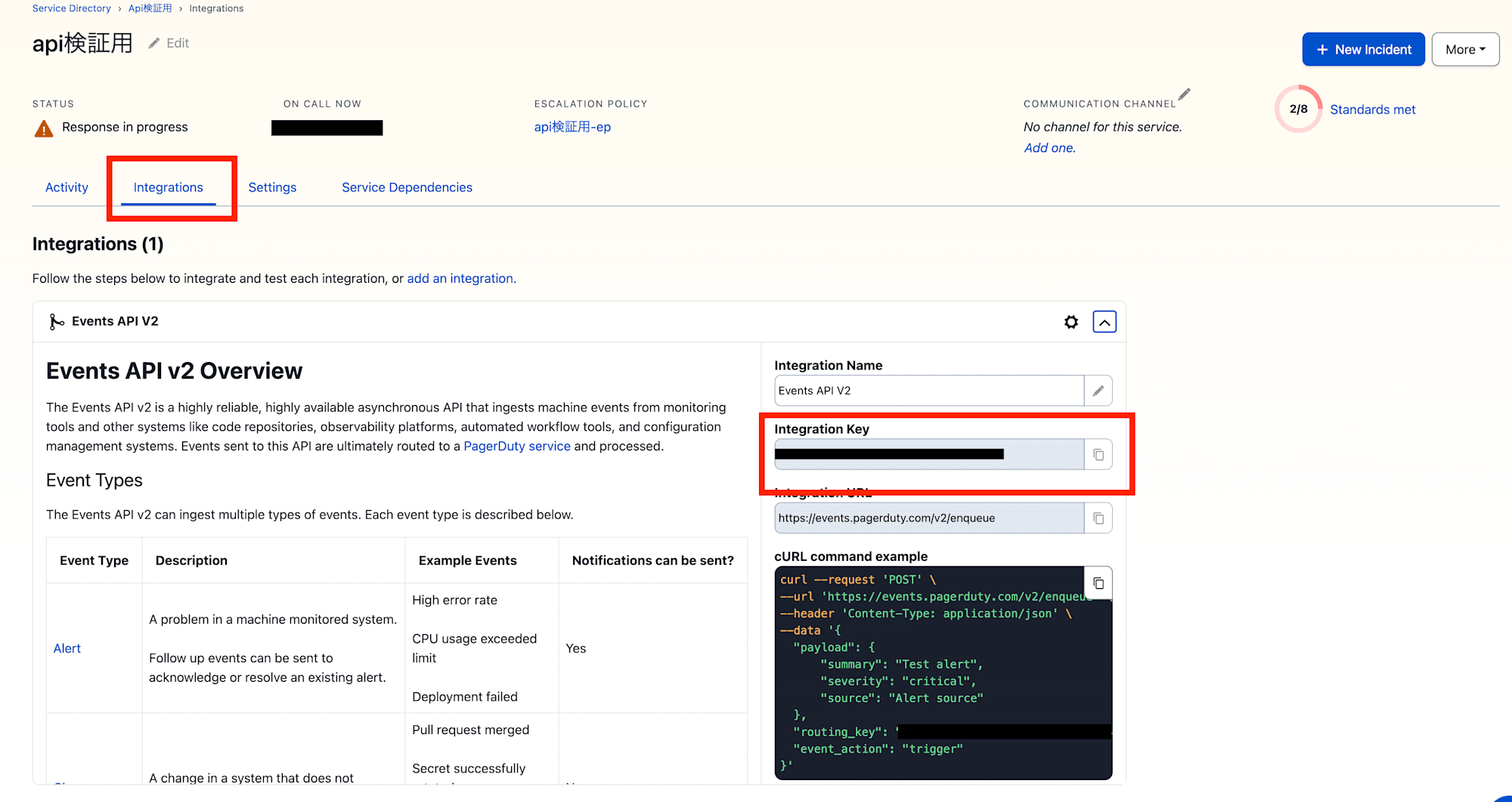
Task: Open the Service Dependencies tab
Action: pyautogui.click(x=407, y=187)
